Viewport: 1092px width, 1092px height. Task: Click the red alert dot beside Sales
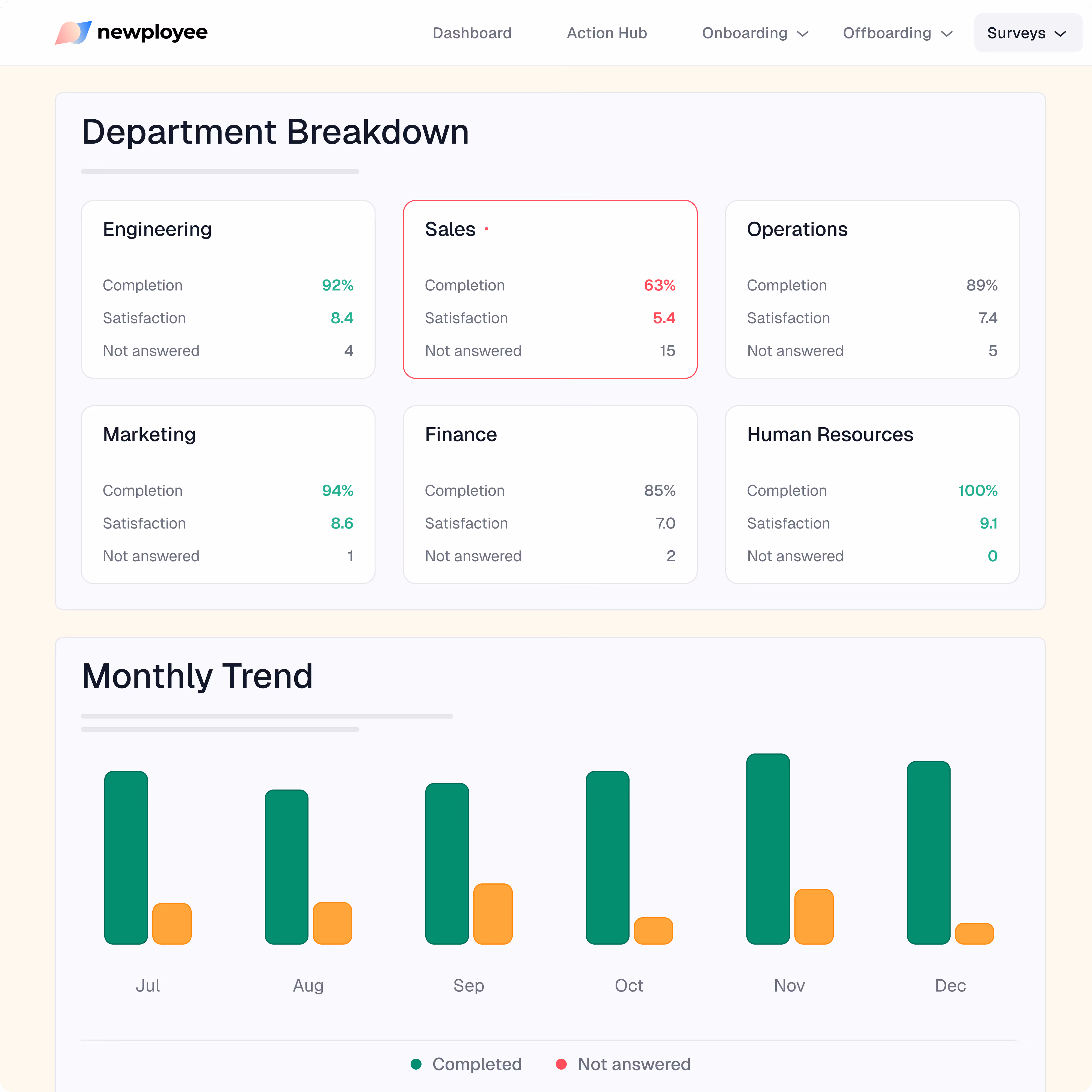486,229
